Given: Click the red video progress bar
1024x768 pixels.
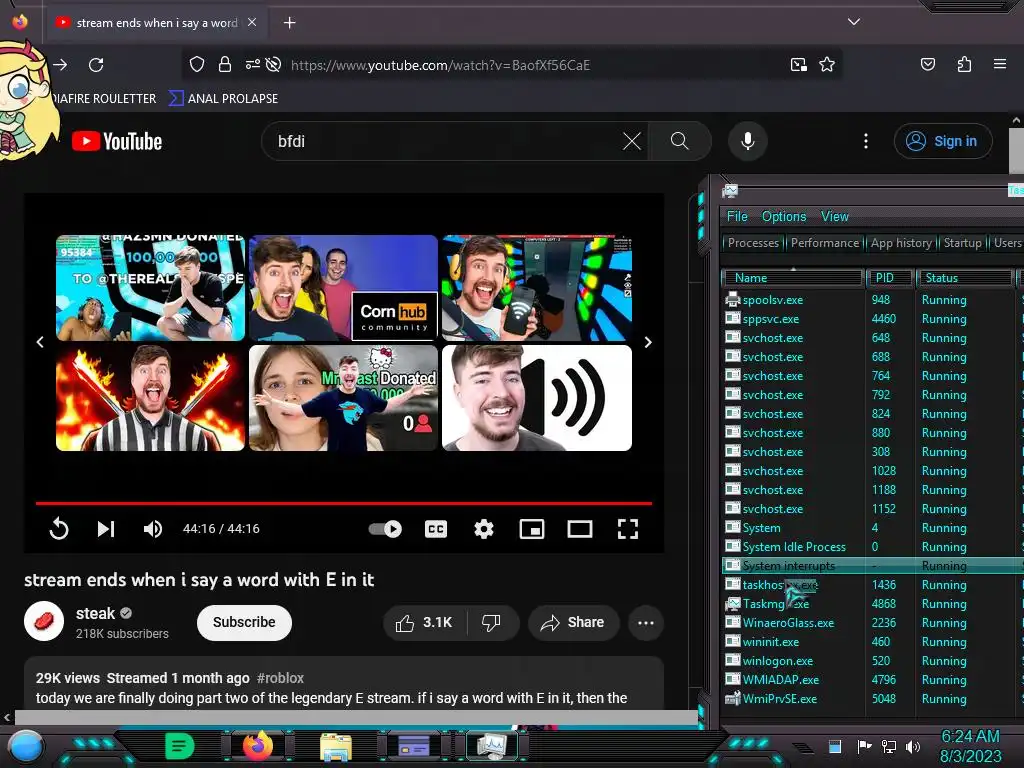Looking at the screenshot, I should [344, 504].
